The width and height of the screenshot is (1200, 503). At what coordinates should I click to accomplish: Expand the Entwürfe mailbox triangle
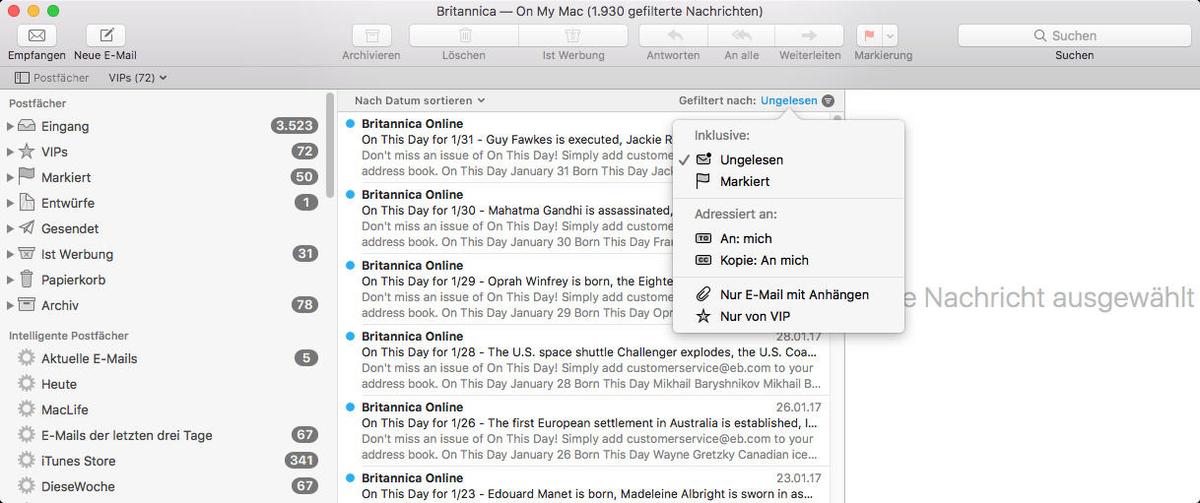10,203
